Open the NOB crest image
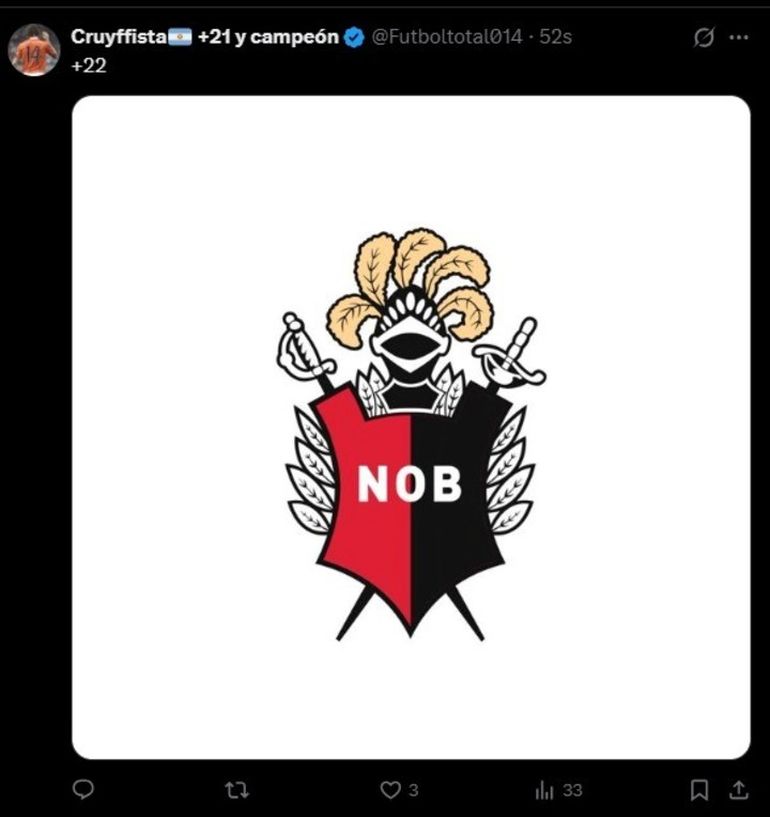770x817 pixels. 411,427
